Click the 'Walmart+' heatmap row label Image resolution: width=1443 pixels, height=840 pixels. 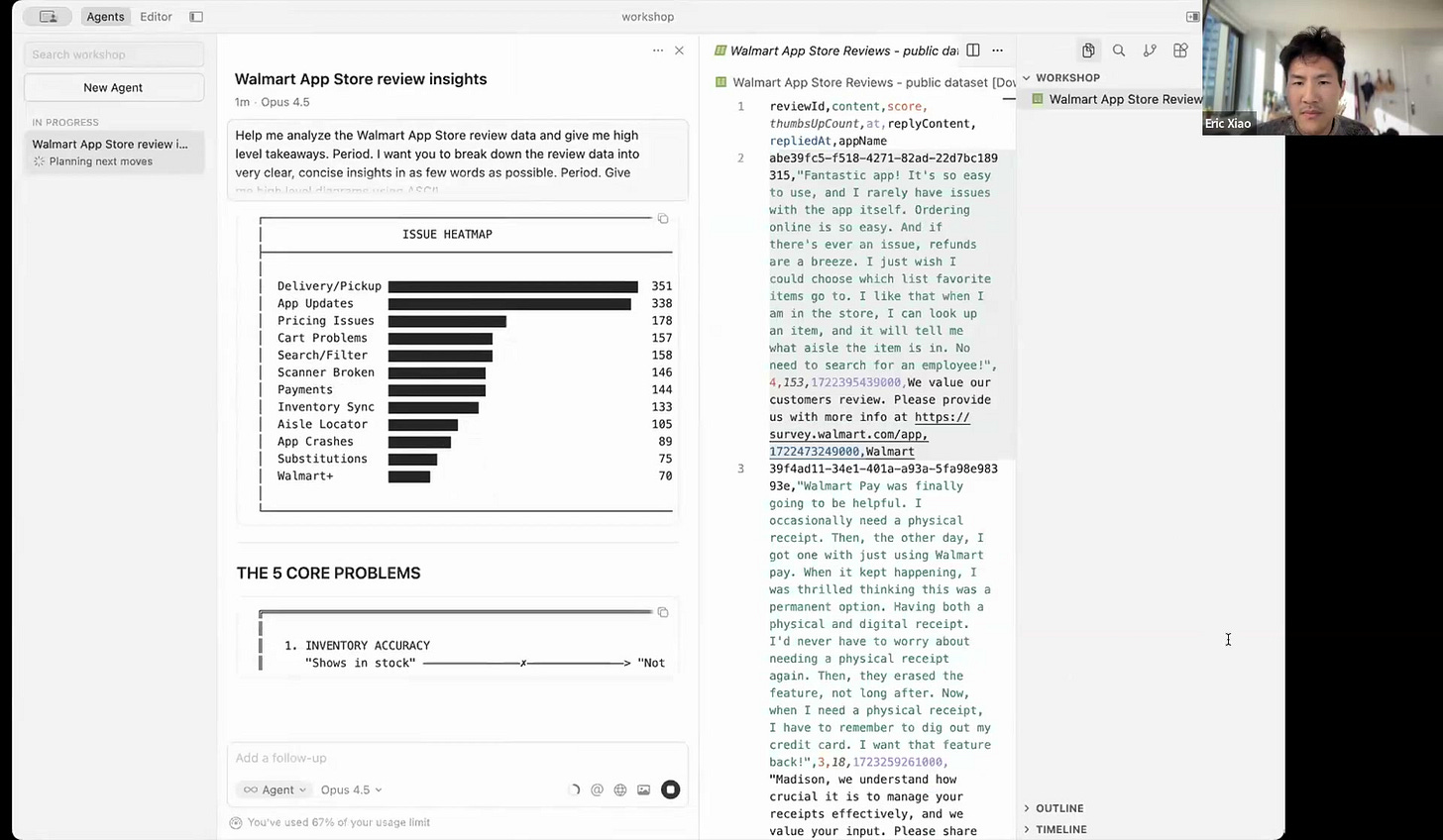[x=305, y=476]
